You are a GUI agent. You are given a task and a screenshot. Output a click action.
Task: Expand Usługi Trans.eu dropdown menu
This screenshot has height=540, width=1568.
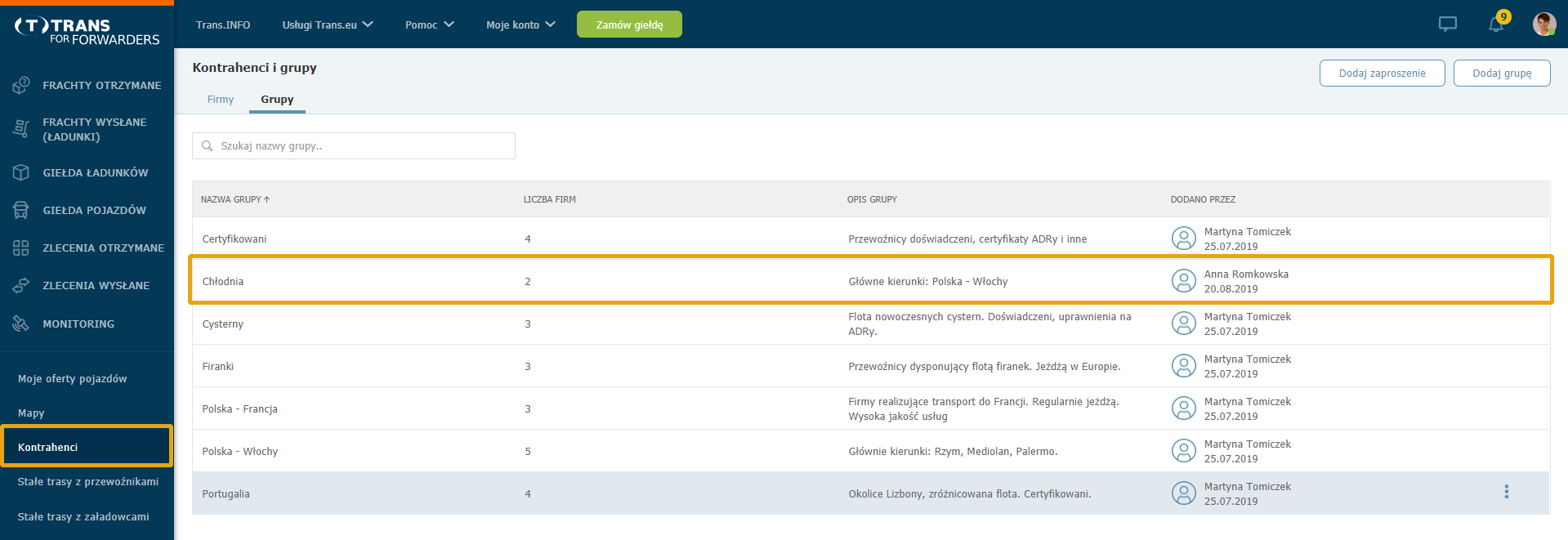pyautogui.click(x=328, y=25)
